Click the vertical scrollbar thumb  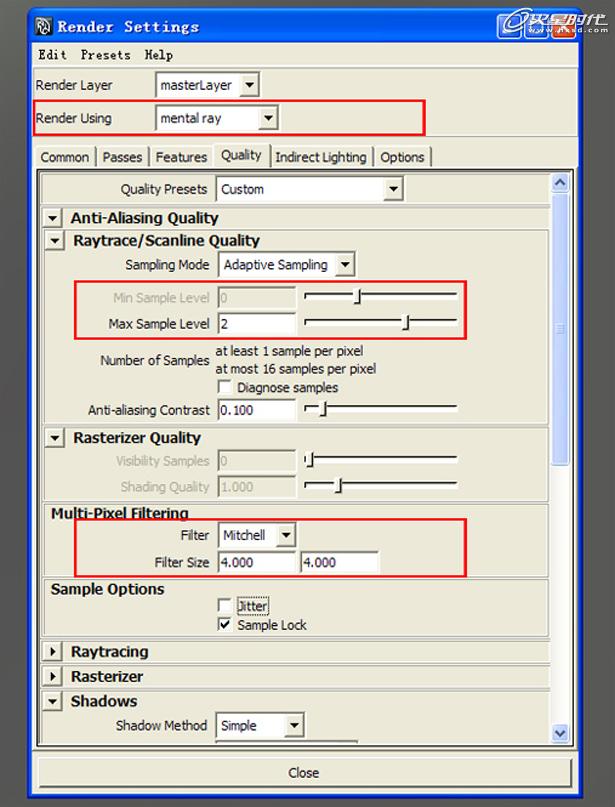pos(560,329)
